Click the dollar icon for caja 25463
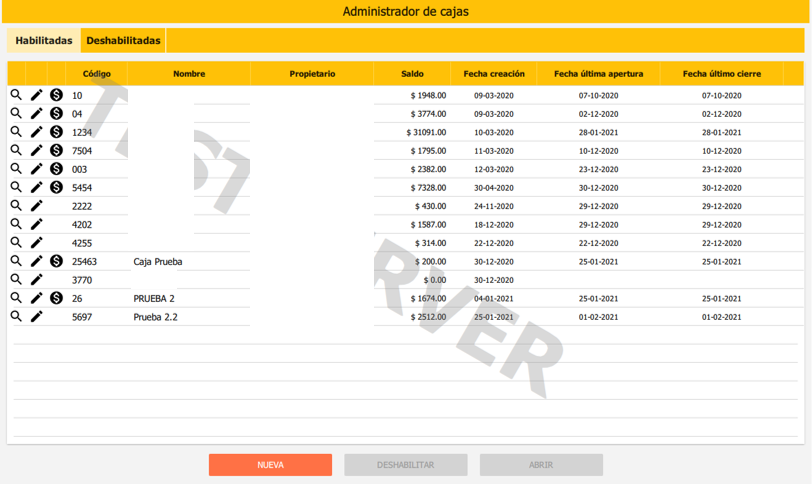The height and width of the screenshot is (484, 812). (x=57, y=261)
